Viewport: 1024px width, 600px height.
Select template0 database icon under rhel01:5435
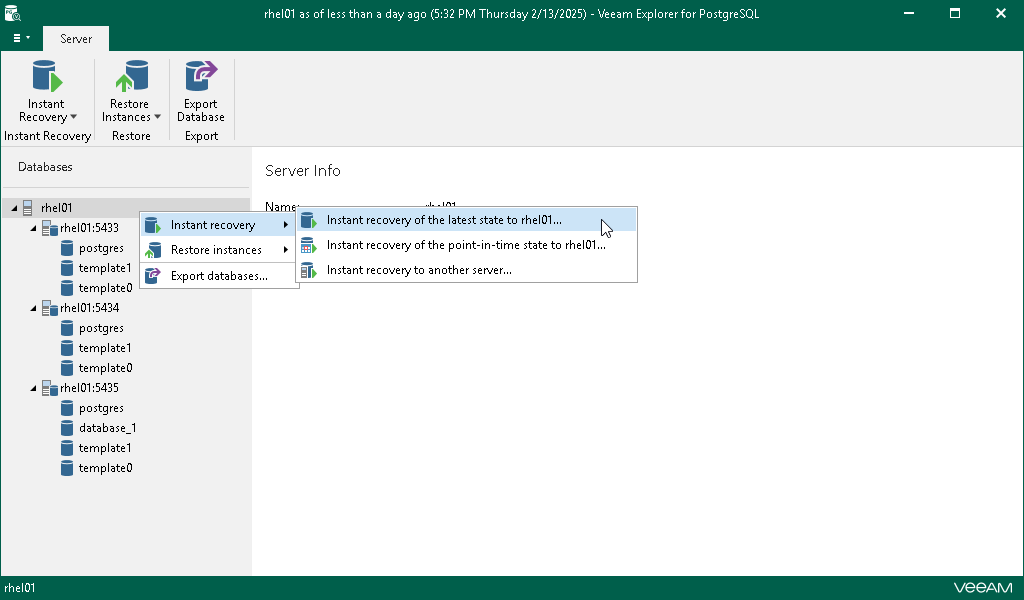click(x=67, y=467)
